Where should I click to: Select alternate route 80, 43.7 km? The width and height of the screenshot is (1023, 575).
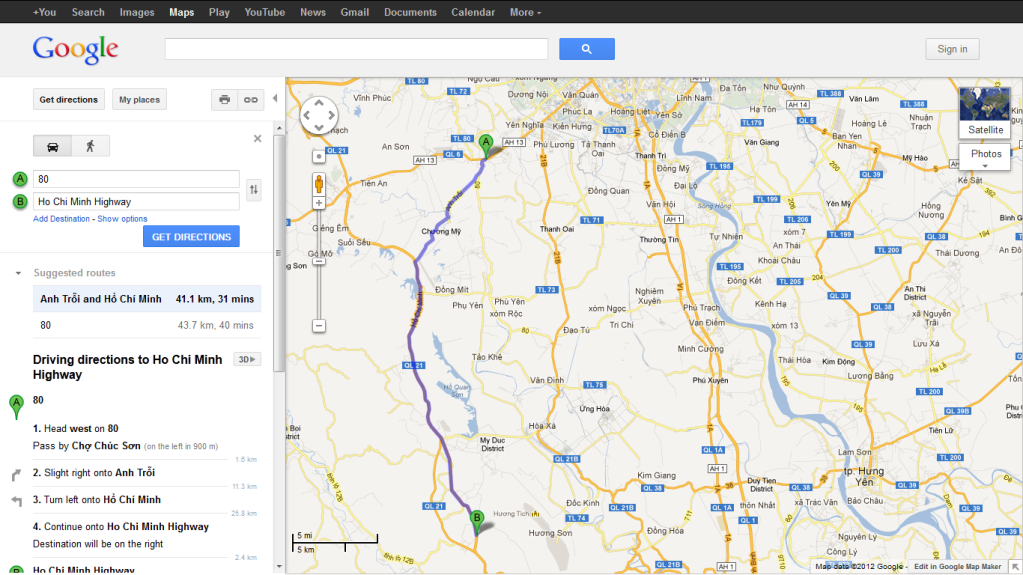pos(147,325)
